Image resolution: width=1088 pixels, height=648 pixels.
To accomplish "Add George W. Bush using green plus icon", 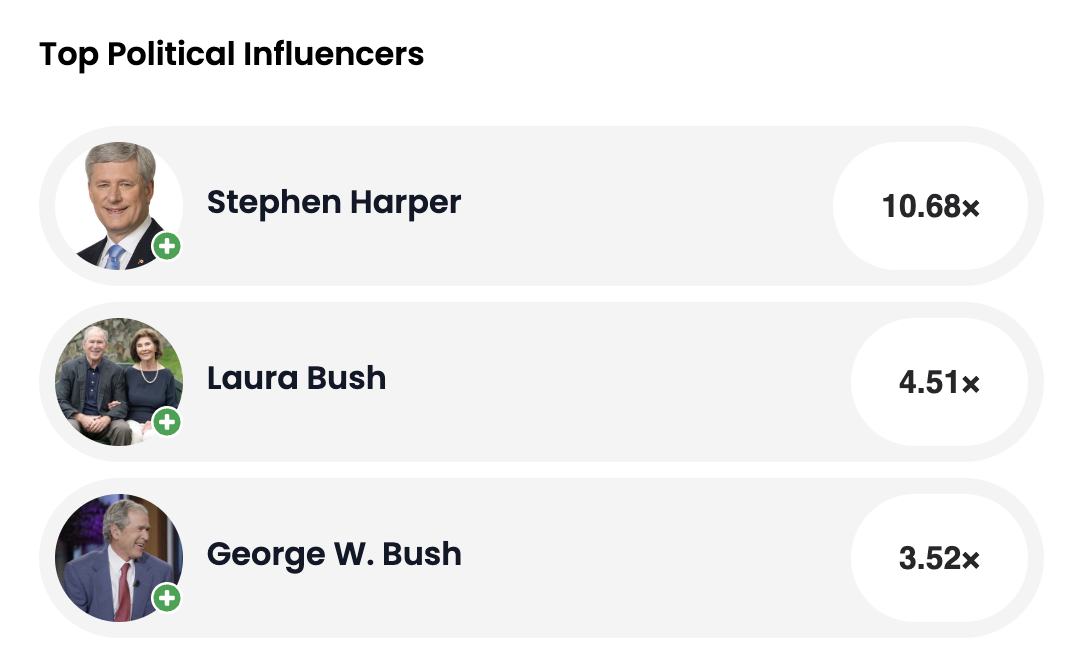I will [167, 598].
